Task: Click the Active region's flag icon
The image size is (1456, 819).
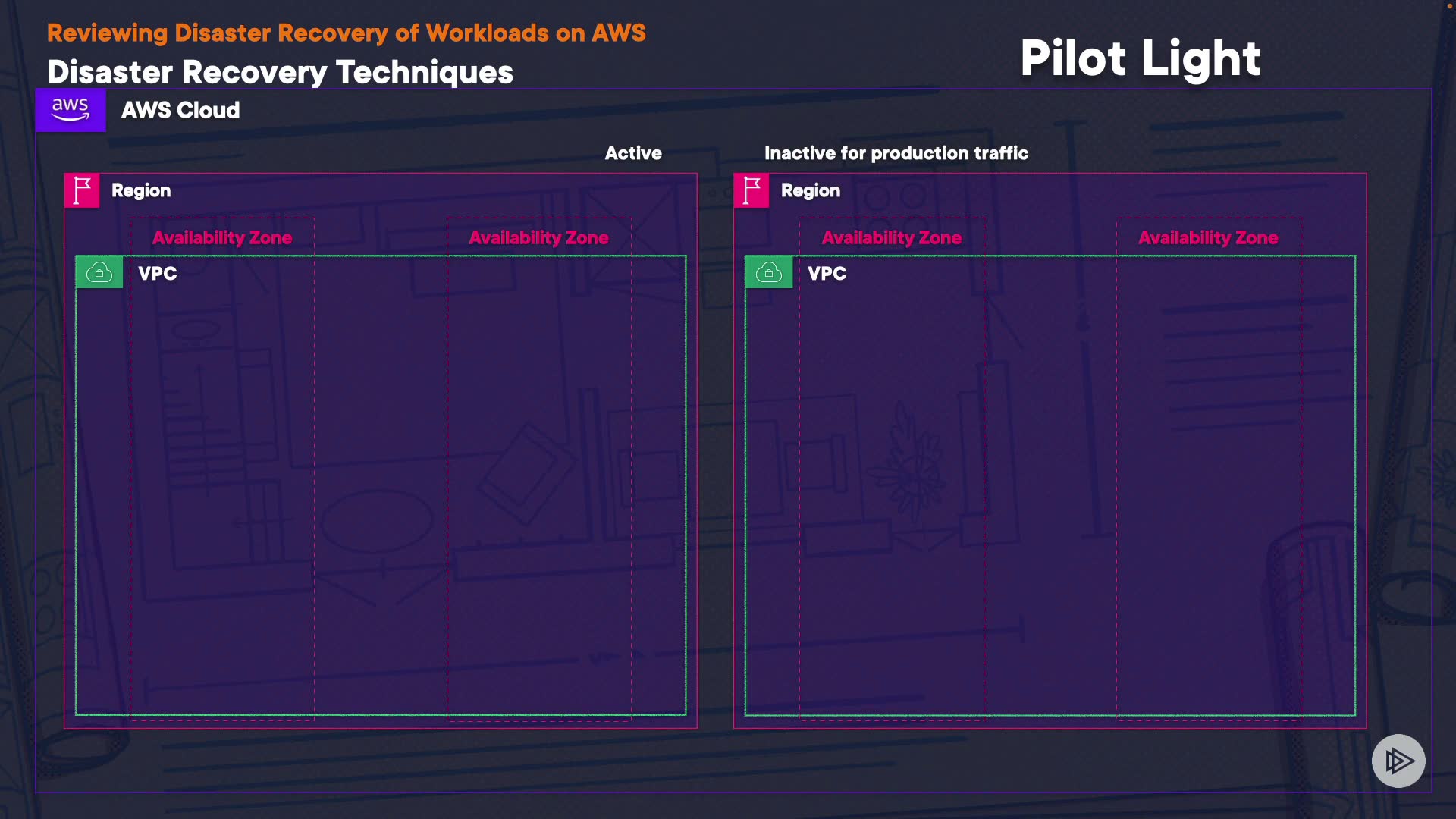Action: tap(82, 190)
